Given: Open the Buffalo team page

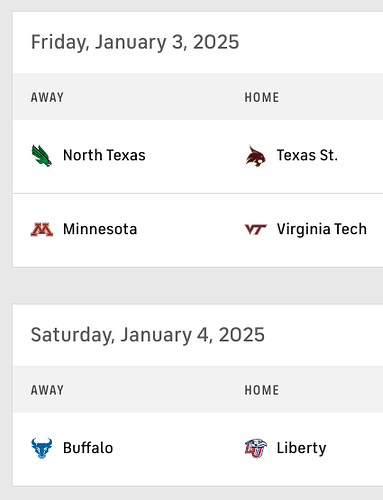Looking at the screenshot, I should pyautogui.click(x=88, y=448).
